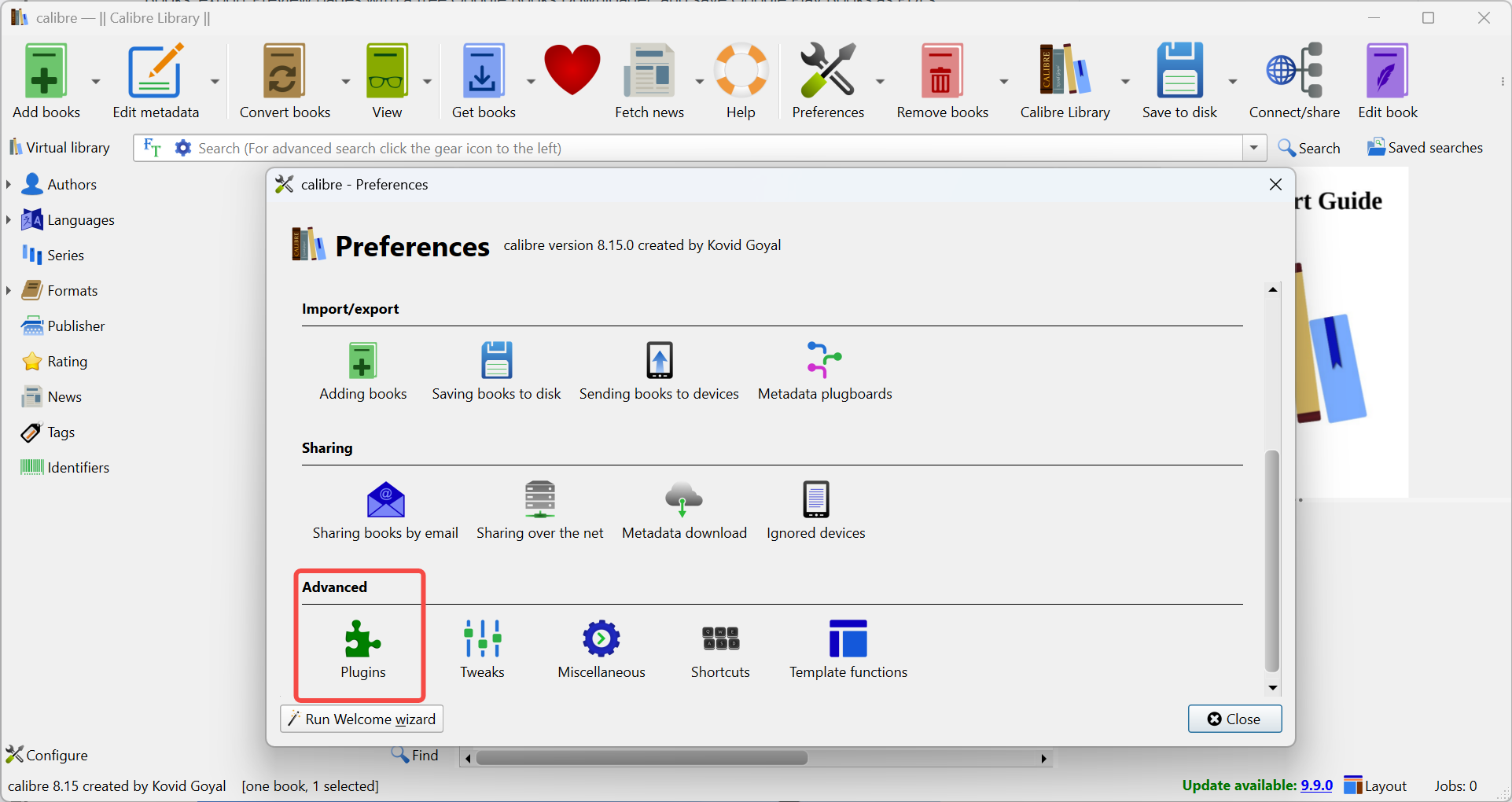Click Jobs: 0 indicator
Screen dimensions: 1512x802
click(1455, 785)
